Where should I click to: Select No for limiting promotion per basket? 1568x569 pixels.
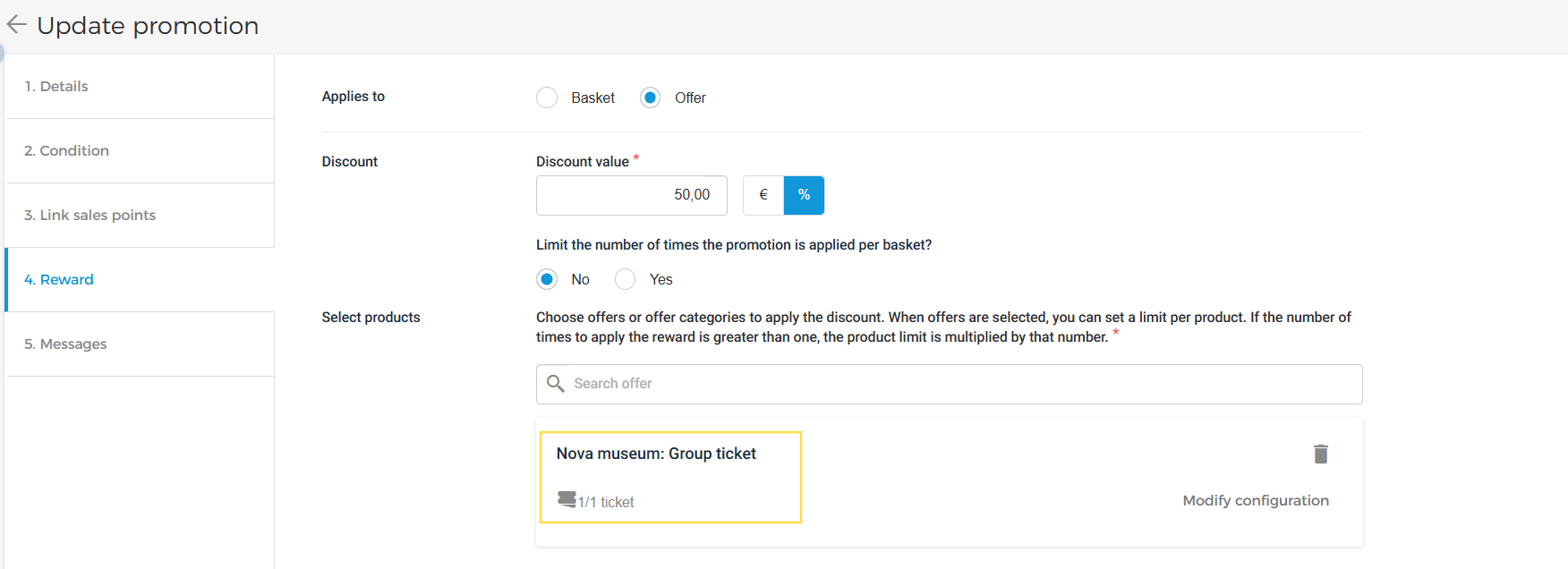click(547, 279)
